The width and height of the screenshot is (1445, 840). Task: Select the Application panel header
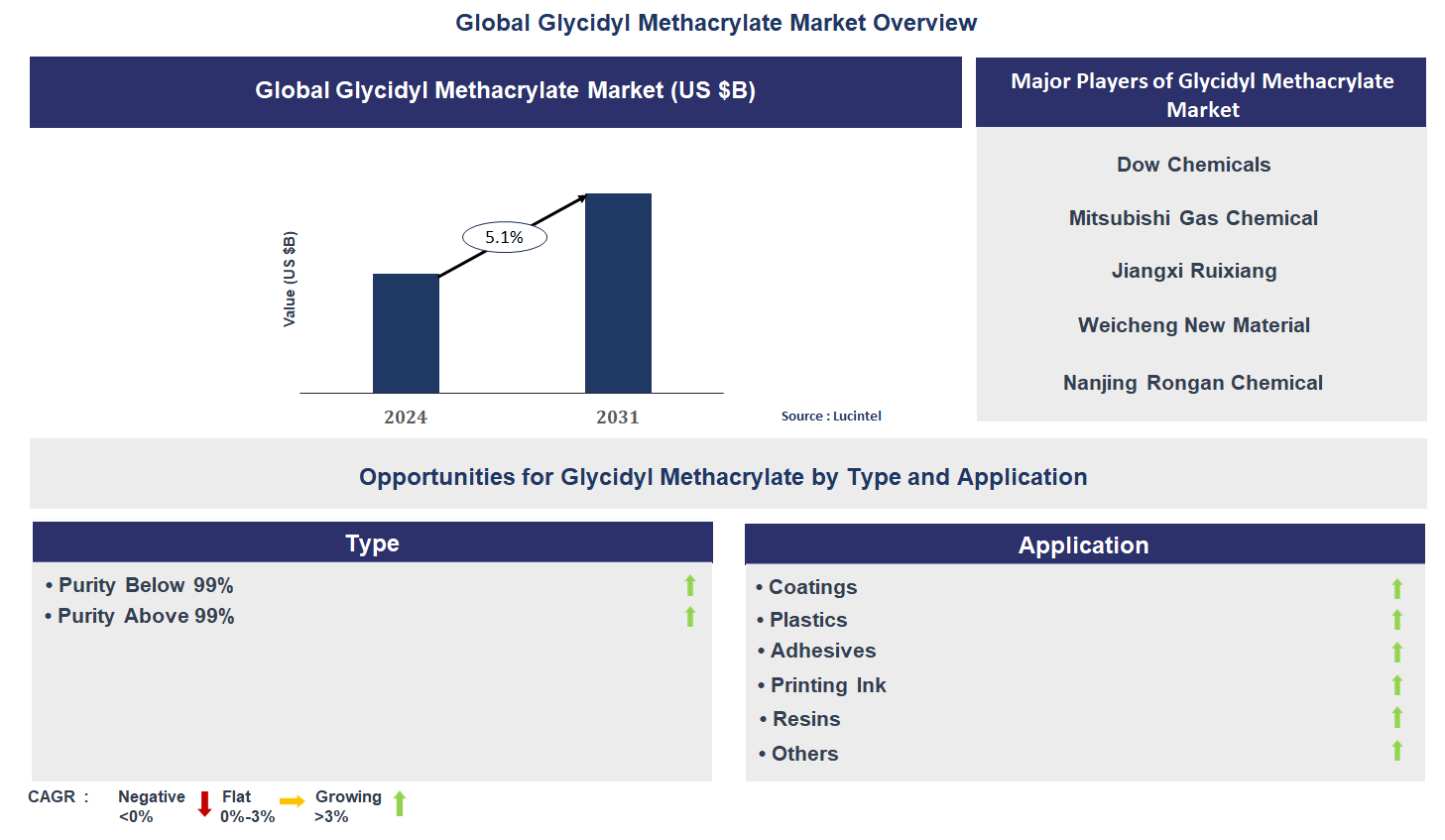coord(1084,544)
